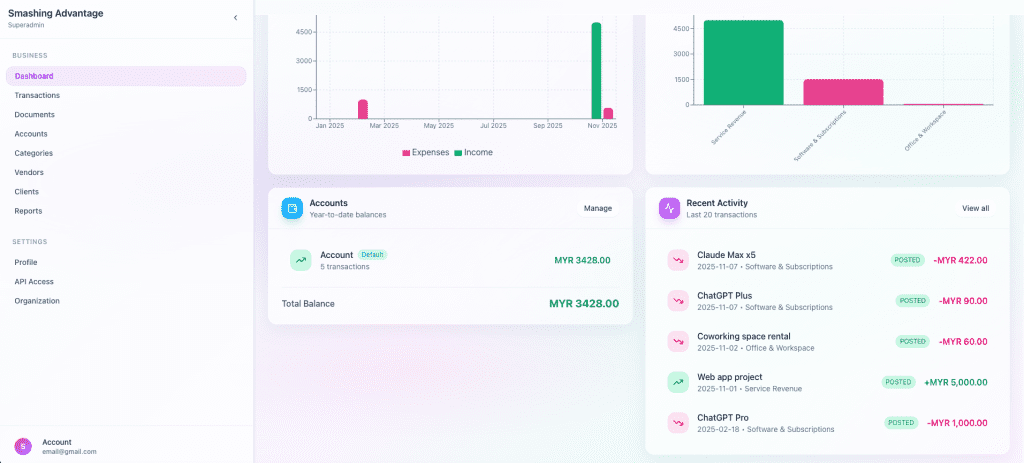
Task: Toggle the Expenses legend item
Action: pos(426,152)
